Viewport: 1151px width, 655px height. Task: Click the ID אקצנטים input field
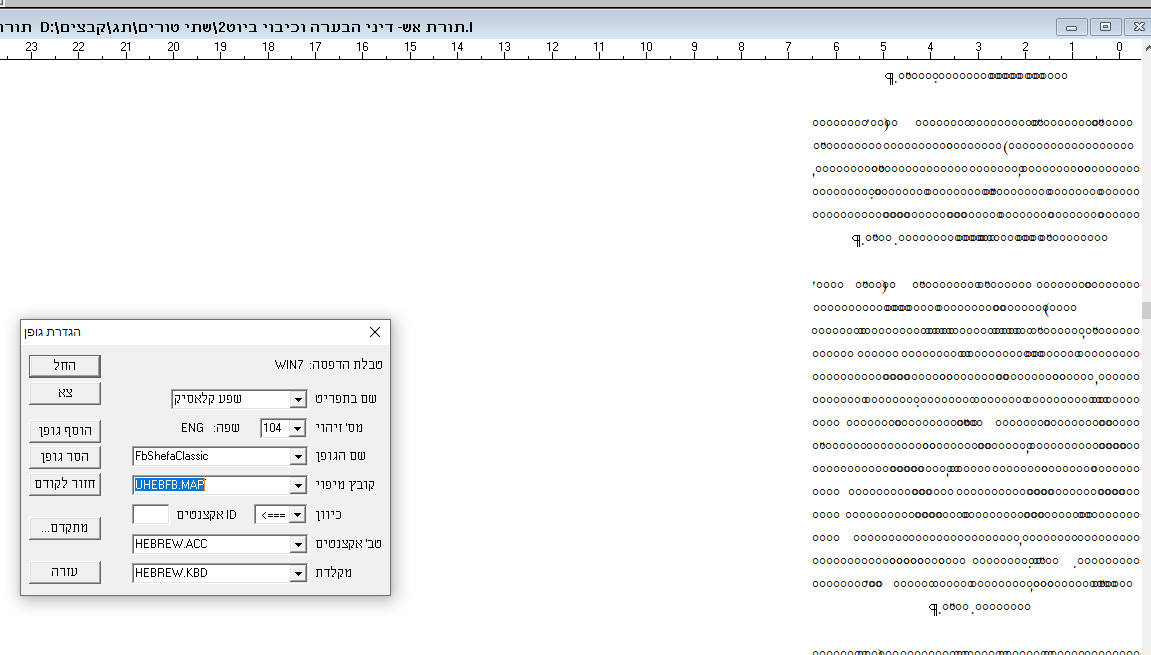(150, 515)
